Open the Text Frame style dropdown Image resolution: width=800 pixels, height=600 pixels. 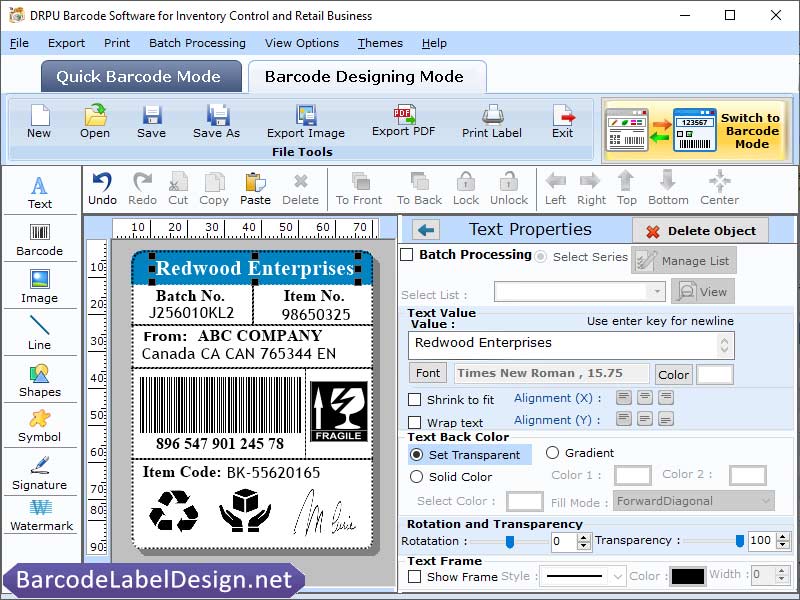tap(582, 575)
